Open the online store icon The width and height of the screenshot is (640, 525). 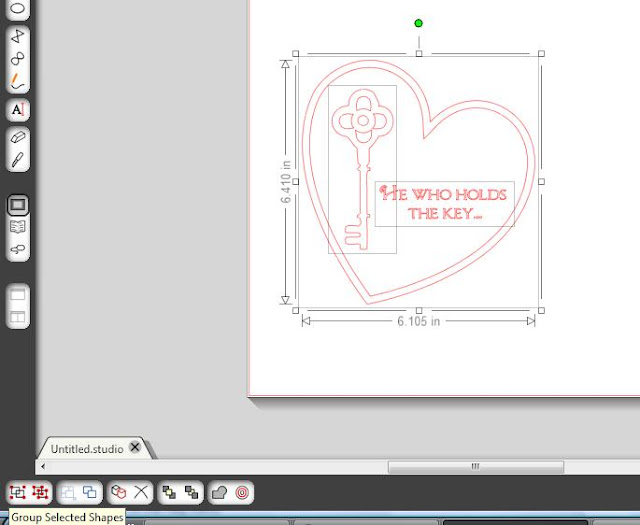[18, 249]
